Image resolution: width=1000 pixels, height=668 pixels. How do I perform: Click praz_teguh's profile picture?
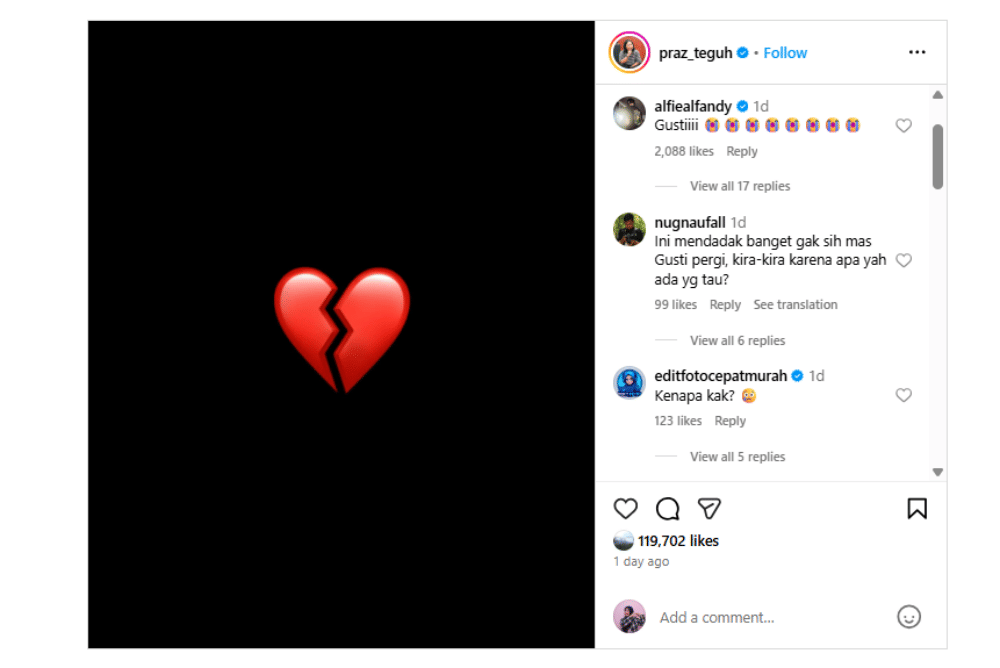coord(625,51)
